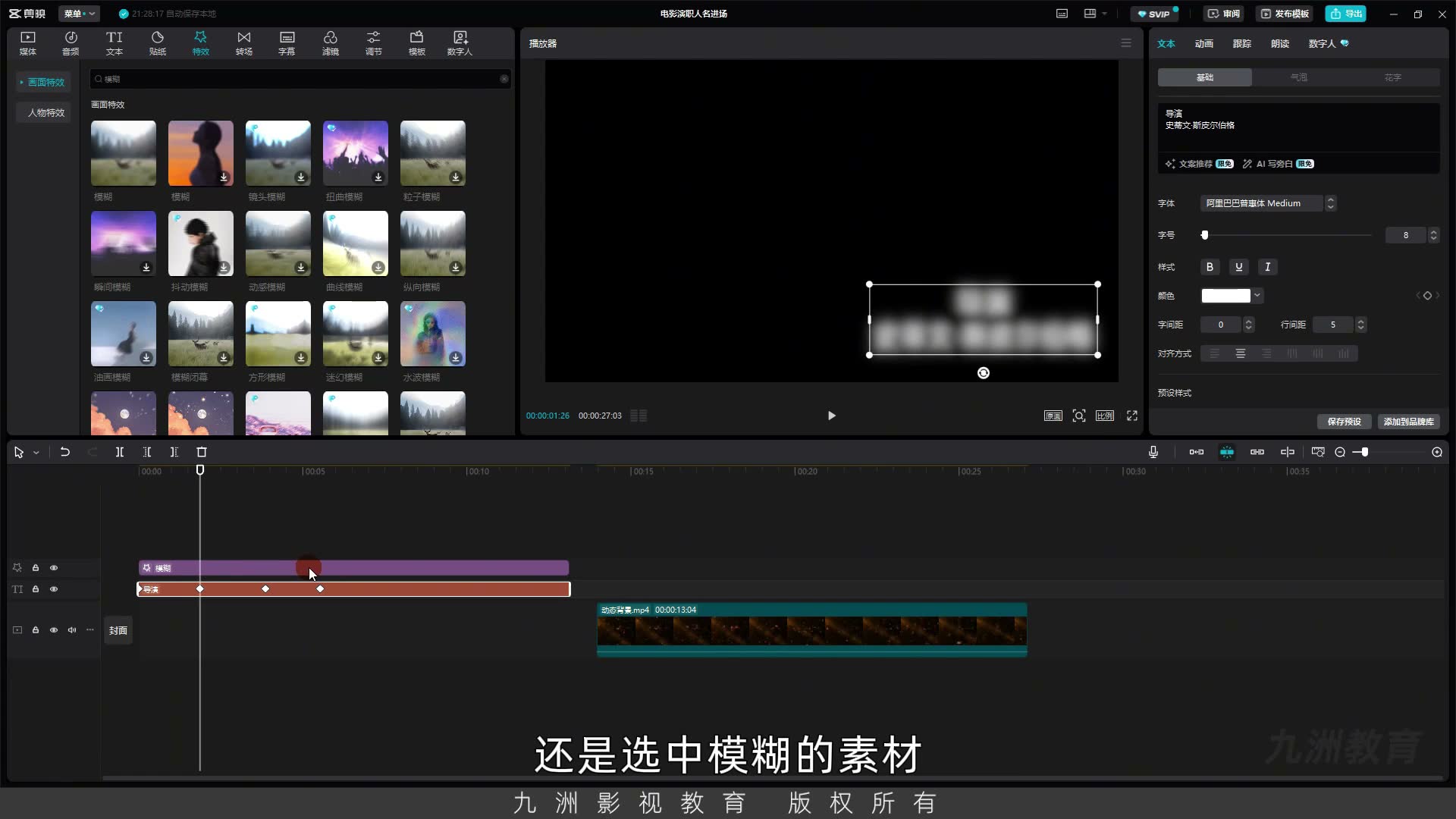This screenshot has height=819, width=1456.
Task: Toggle linkage chain icon
Action: [x=1257, y=452]
